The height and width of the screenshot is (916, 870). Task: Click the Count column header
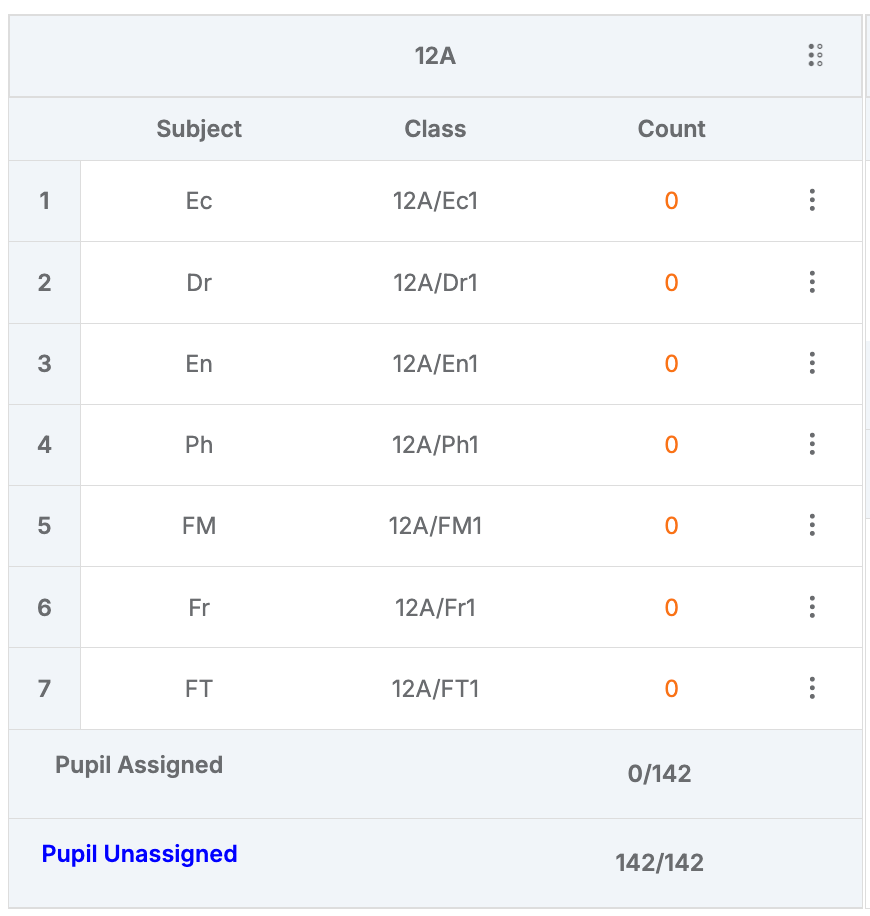coord(671,129)
